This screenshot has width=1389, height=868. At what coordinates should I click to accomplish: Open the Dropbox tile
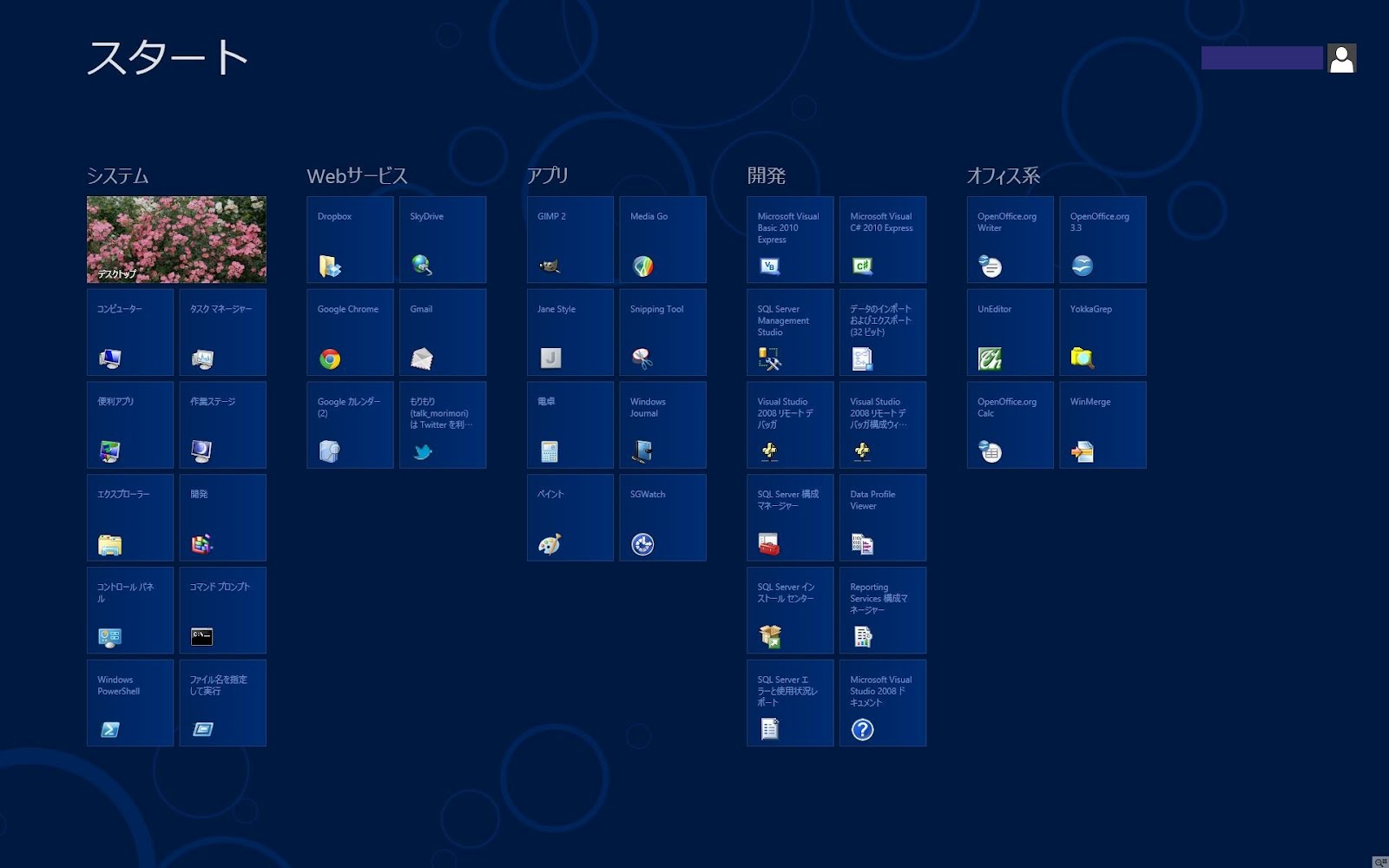pos(350,240)
